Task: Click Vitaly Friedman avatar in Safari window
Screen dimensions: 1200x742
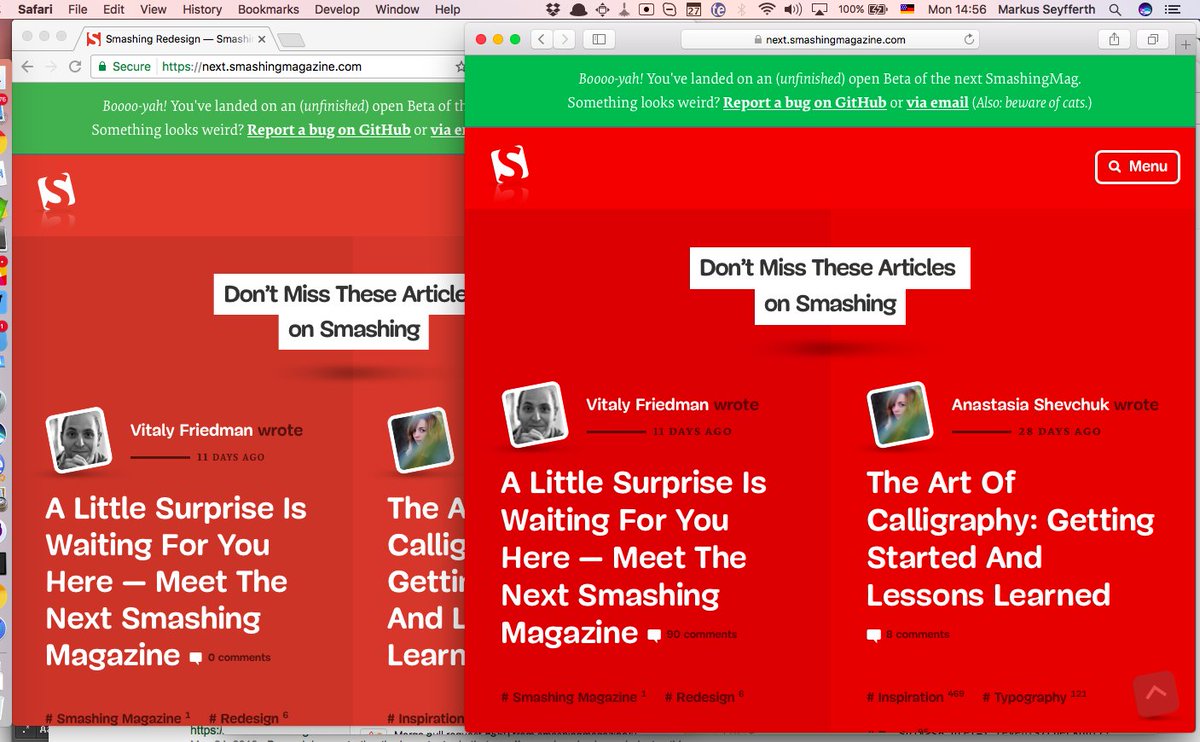Action: [534, 415]
